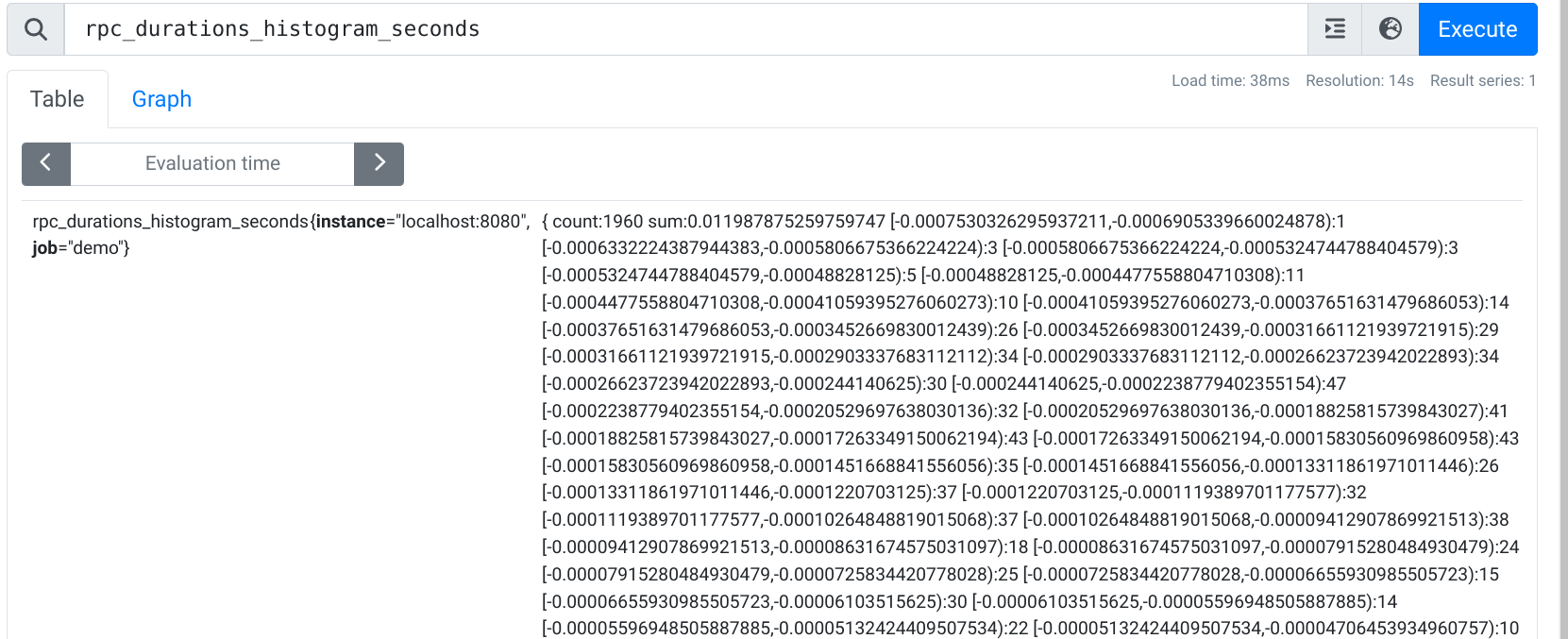Click the count:1960 value in results
This screenshot has width=1568, height=639.
point(597,221)
